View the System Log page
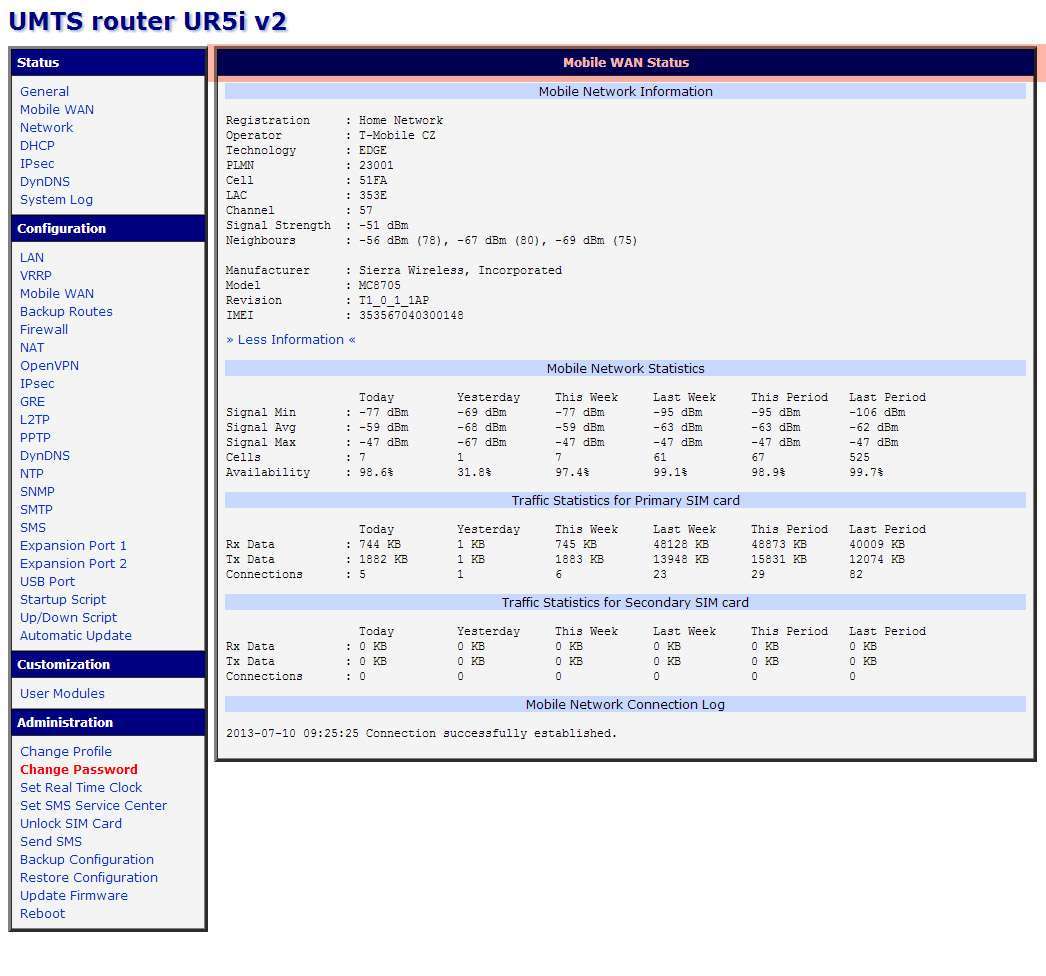This screenshot has width=1046, height=976. click(56, 200)
